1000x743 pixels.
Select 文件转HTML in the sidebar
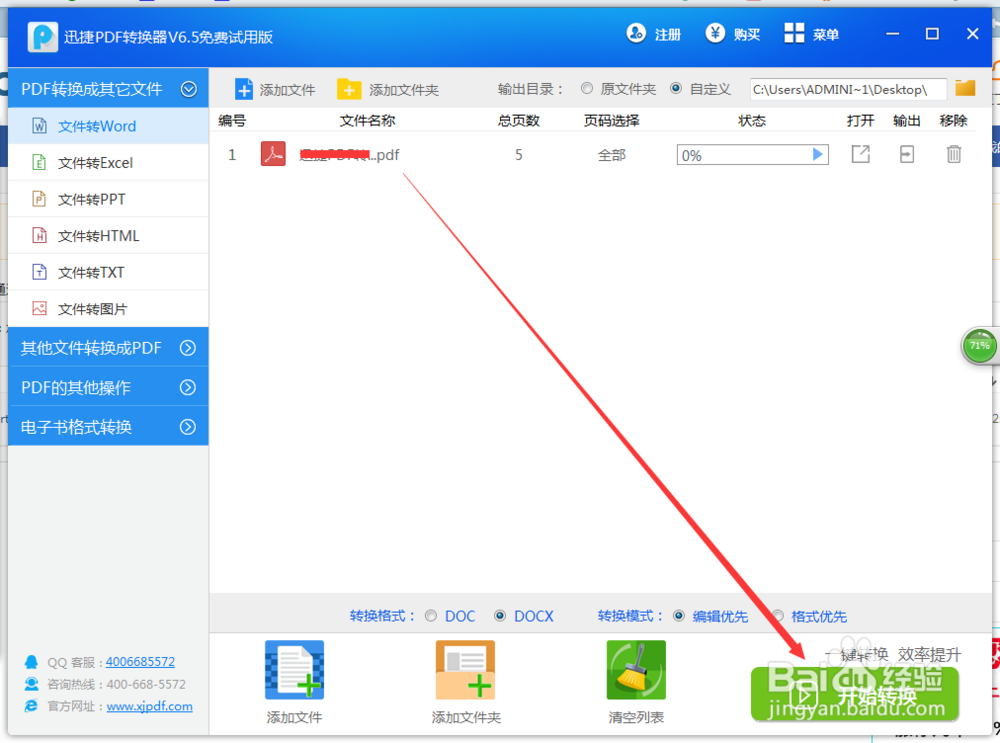coord(108,236)
